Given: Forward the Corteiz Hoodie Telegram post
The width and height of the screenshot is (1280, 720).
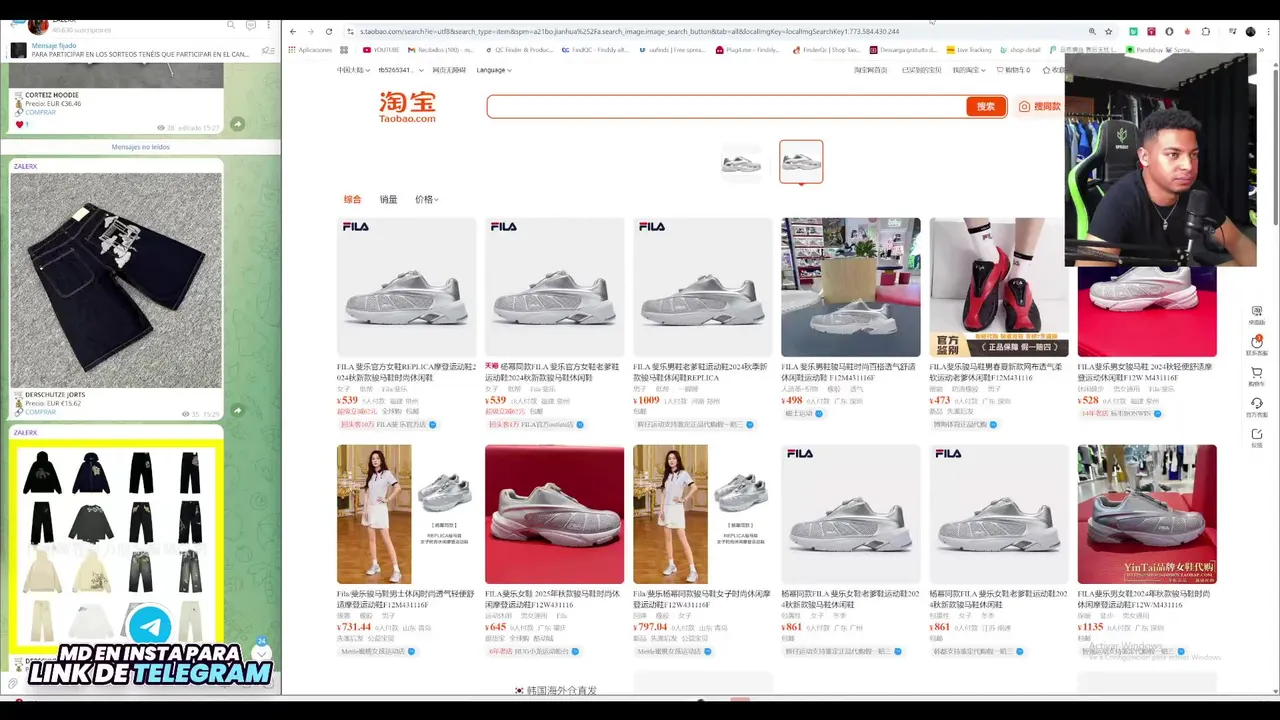Looking at the screenshot, I should click(x=237, y=124).
